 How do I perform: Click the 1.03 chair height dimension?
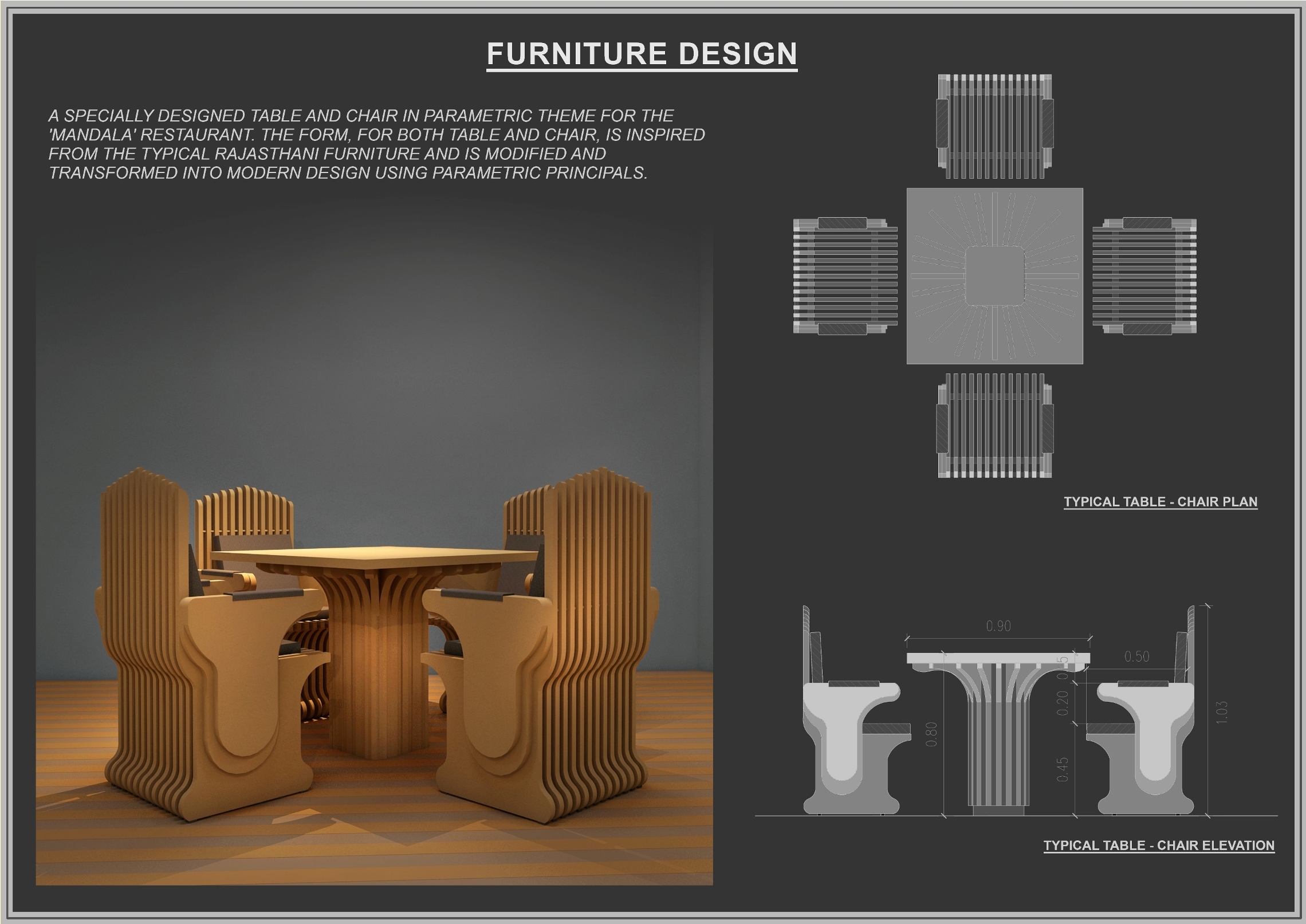pyautogui.click(x=1221, y=712)
